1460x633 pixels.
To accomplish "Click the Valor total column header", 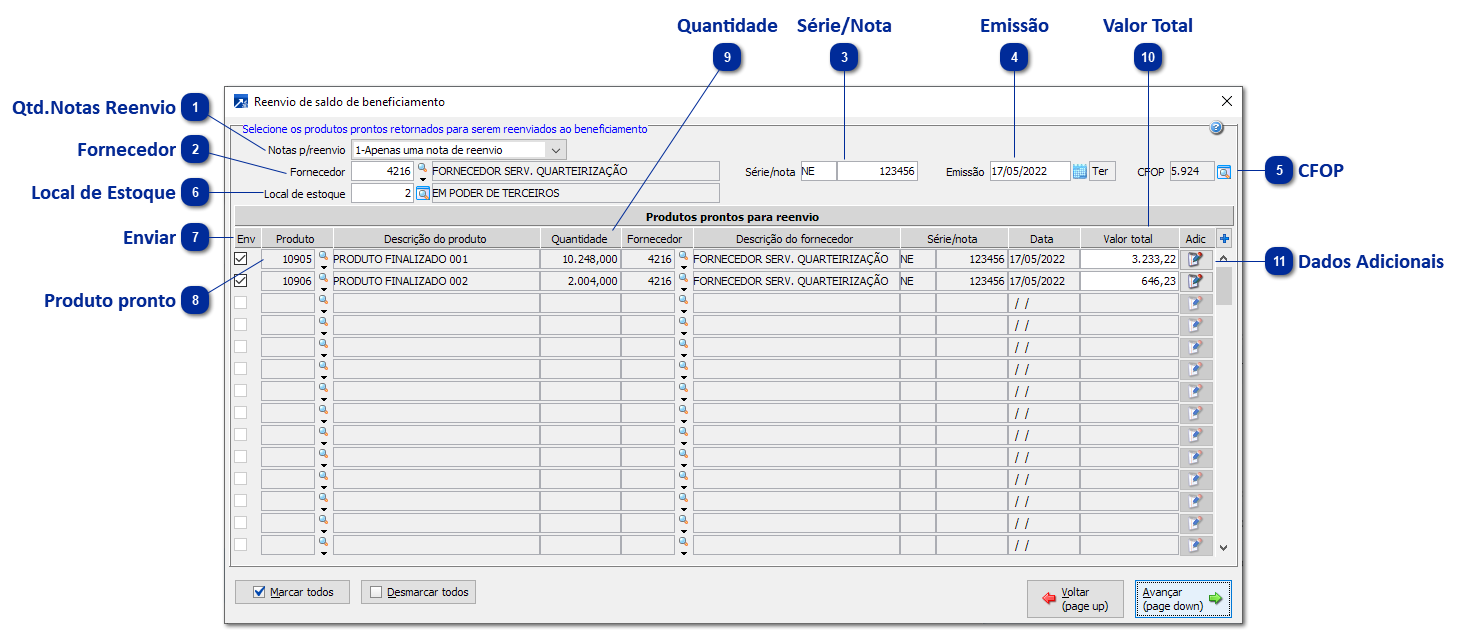I will coord(1128,239).
